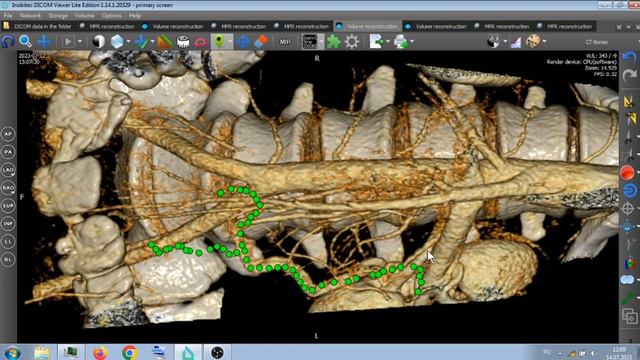Image resolution: width=640 pixels, height=360 pixels.
Task: Set view to LAO orientation
Action: tap(8, 170)
